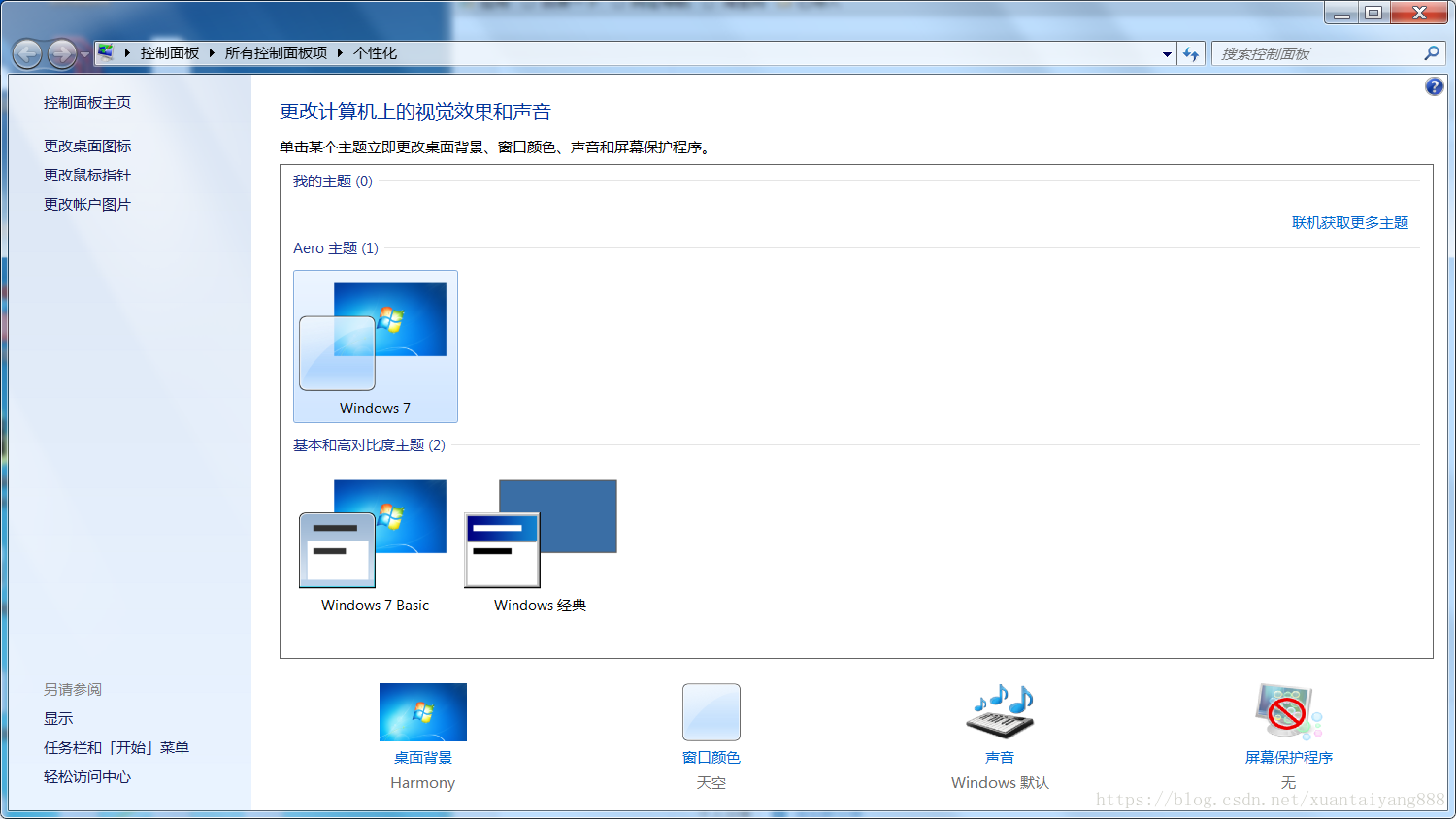Open 任务栏和「开始」菜单 link
This screenshot has width=1456, height=819.
[116, 747]
